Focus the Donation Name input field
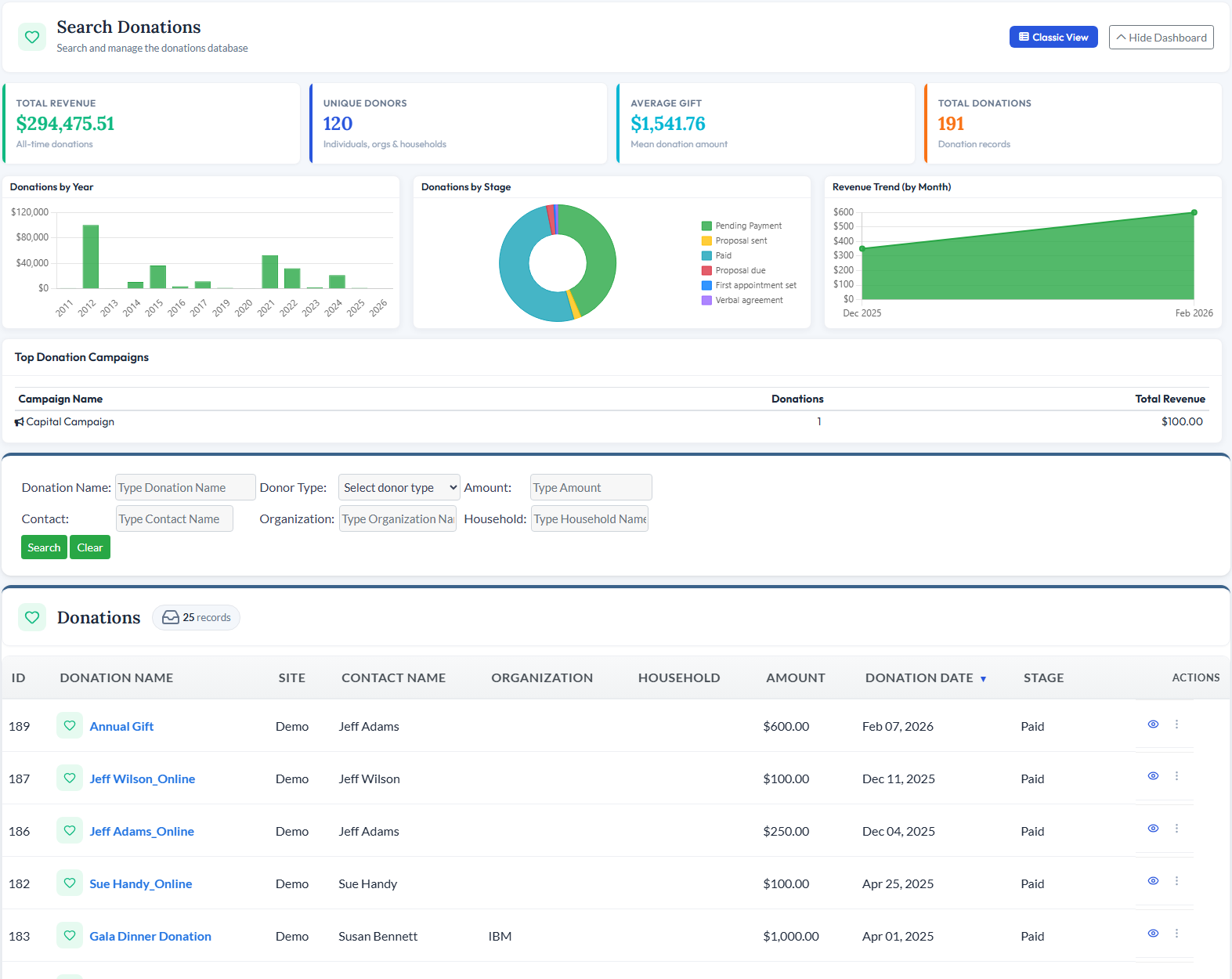The height and width of the screenshot is (979, 1232). 186,487
